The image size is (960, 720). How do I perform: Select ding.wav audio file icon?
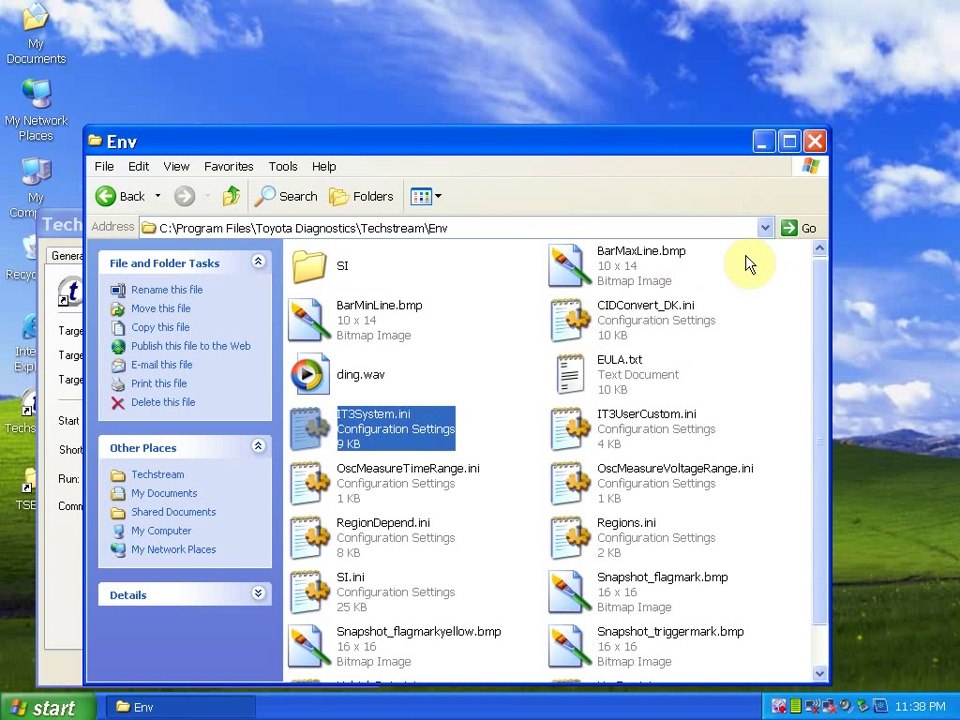[309, 374]
